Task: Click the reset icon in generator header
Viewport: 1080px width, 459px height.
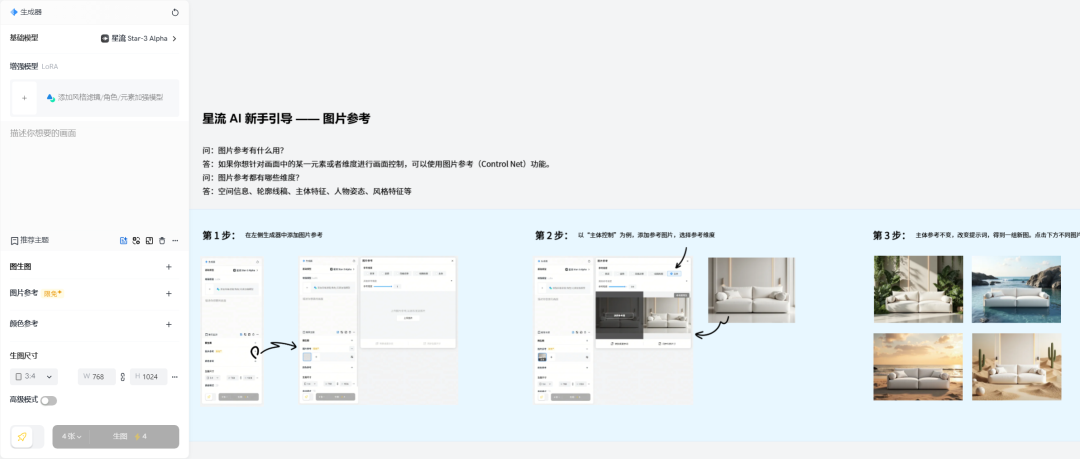Action: [175, 12]
